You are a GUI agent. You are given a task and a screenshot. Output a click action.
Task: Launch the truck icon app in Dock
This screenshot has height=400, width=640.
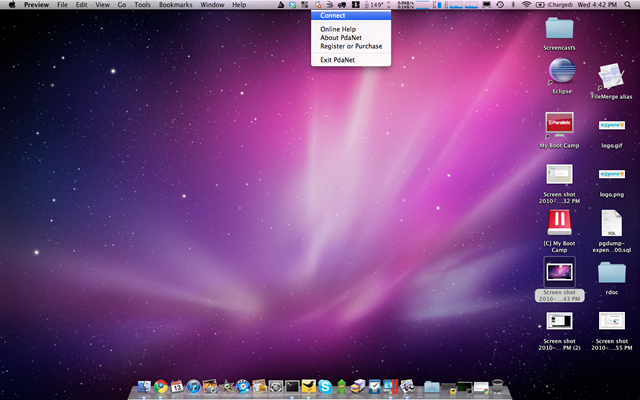pyautogui.click(x=358, y=386)
